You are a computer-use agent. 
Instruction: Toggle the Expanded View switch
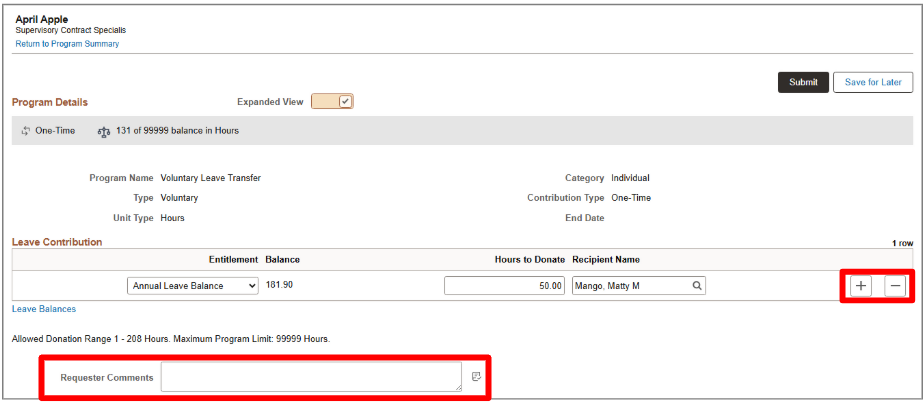pos(332,102)
